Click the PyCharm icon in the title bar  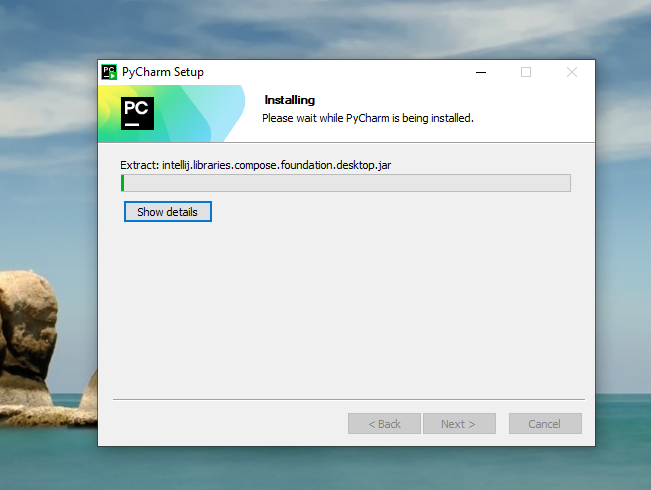(x=110, y=72)
